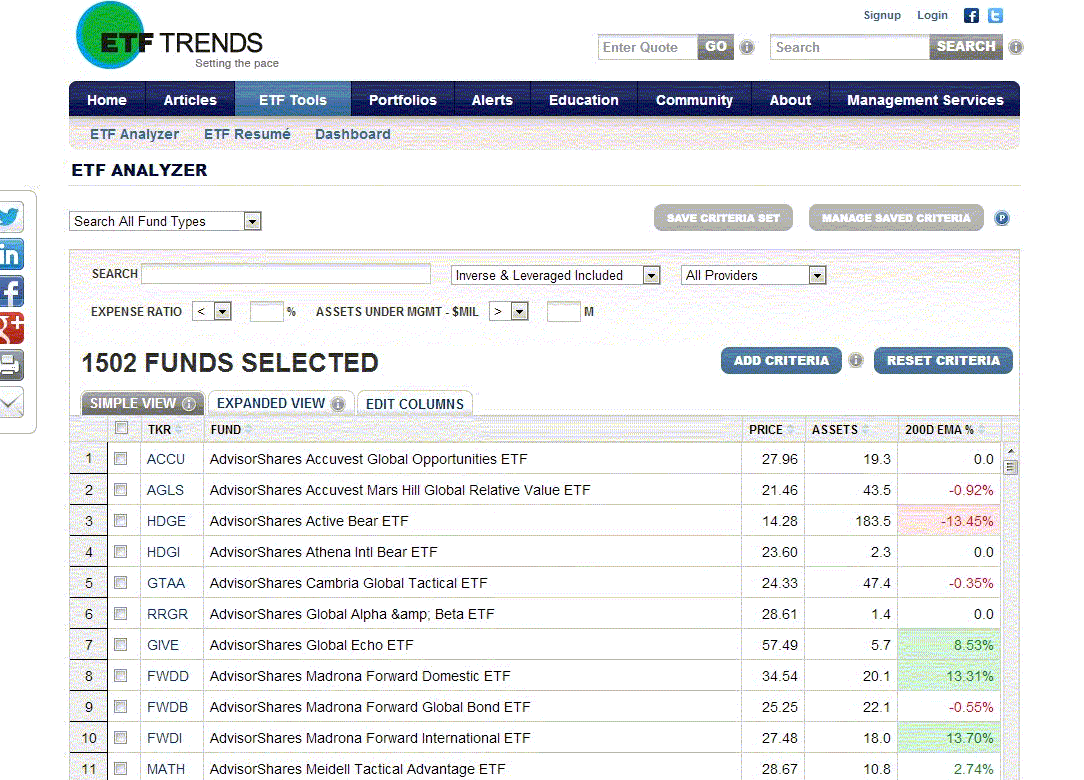Open the Portfolios menu
This screenshot has height=780, width=1084.
pyautogui.click(x=402, y=100)
